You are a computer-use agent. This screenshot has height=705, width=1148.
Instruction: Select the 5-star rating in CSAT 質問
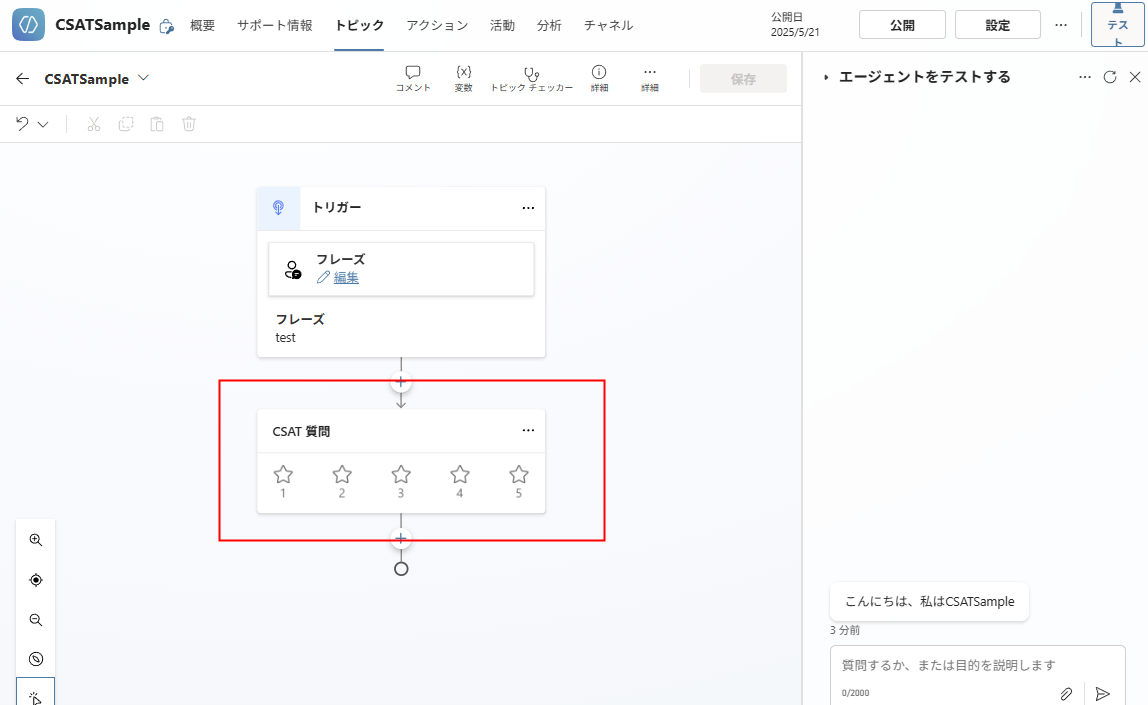518,475
